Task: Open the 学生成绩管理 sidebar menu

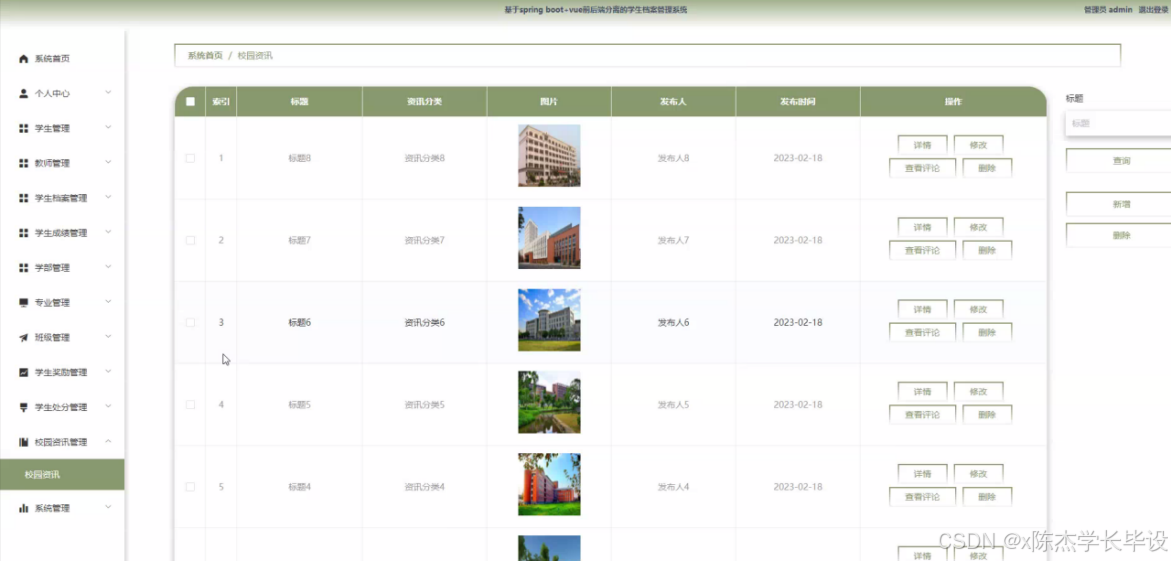Action: [62, 233]
